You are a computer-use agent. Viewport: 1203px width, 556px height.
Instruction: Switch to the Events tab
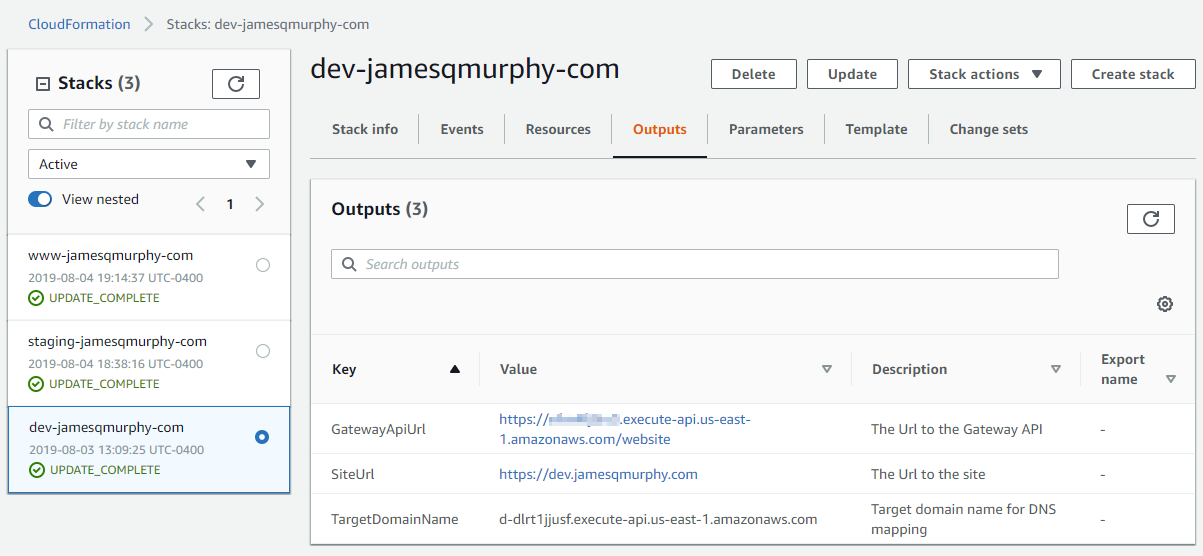[462, 129]
